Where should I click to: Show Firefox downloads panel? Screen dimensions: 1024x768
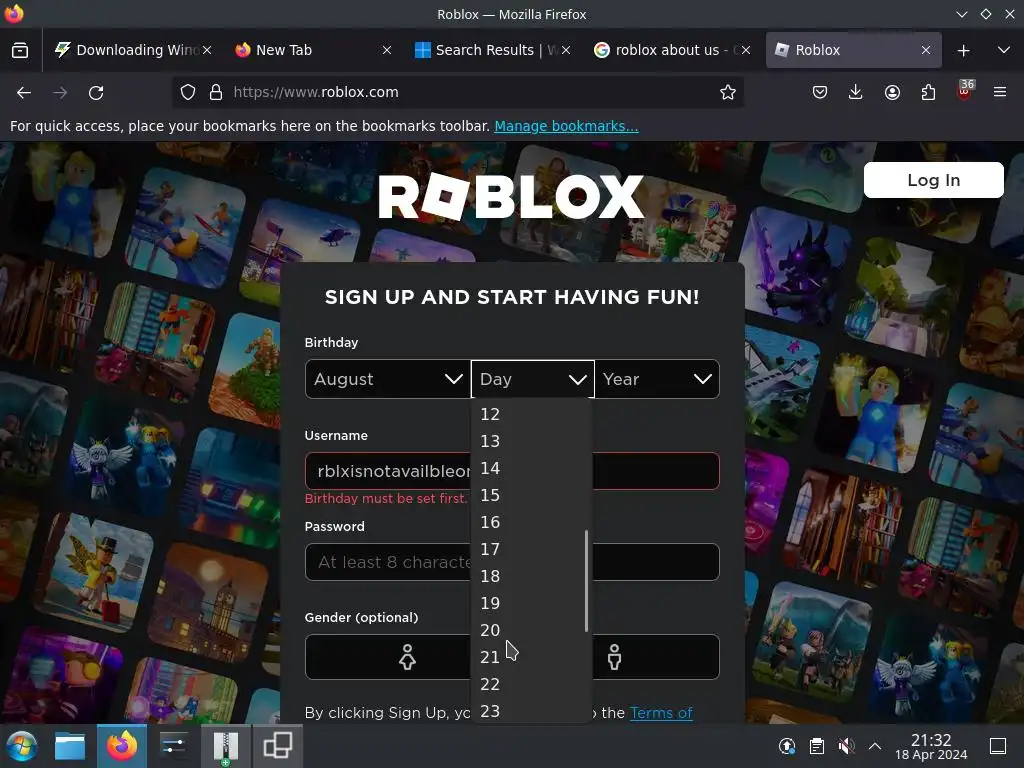[856, 92]
